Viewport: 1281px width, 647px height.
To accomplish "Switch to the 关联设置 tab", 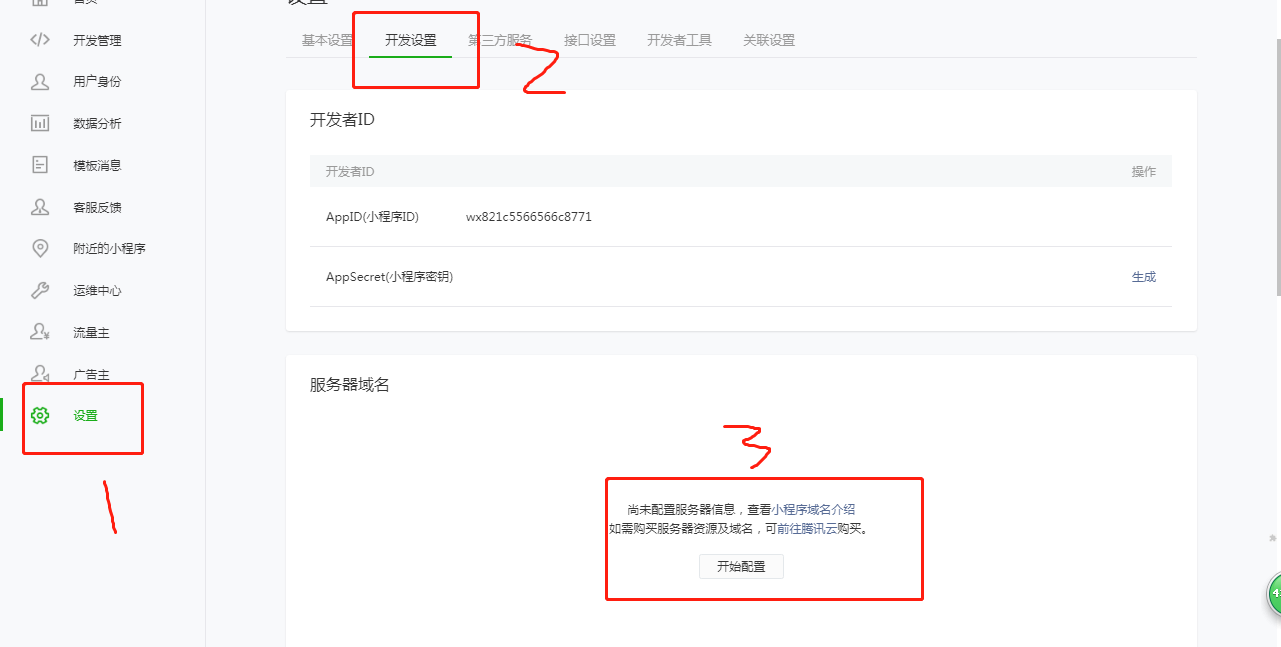I will (x=769, y=41).
